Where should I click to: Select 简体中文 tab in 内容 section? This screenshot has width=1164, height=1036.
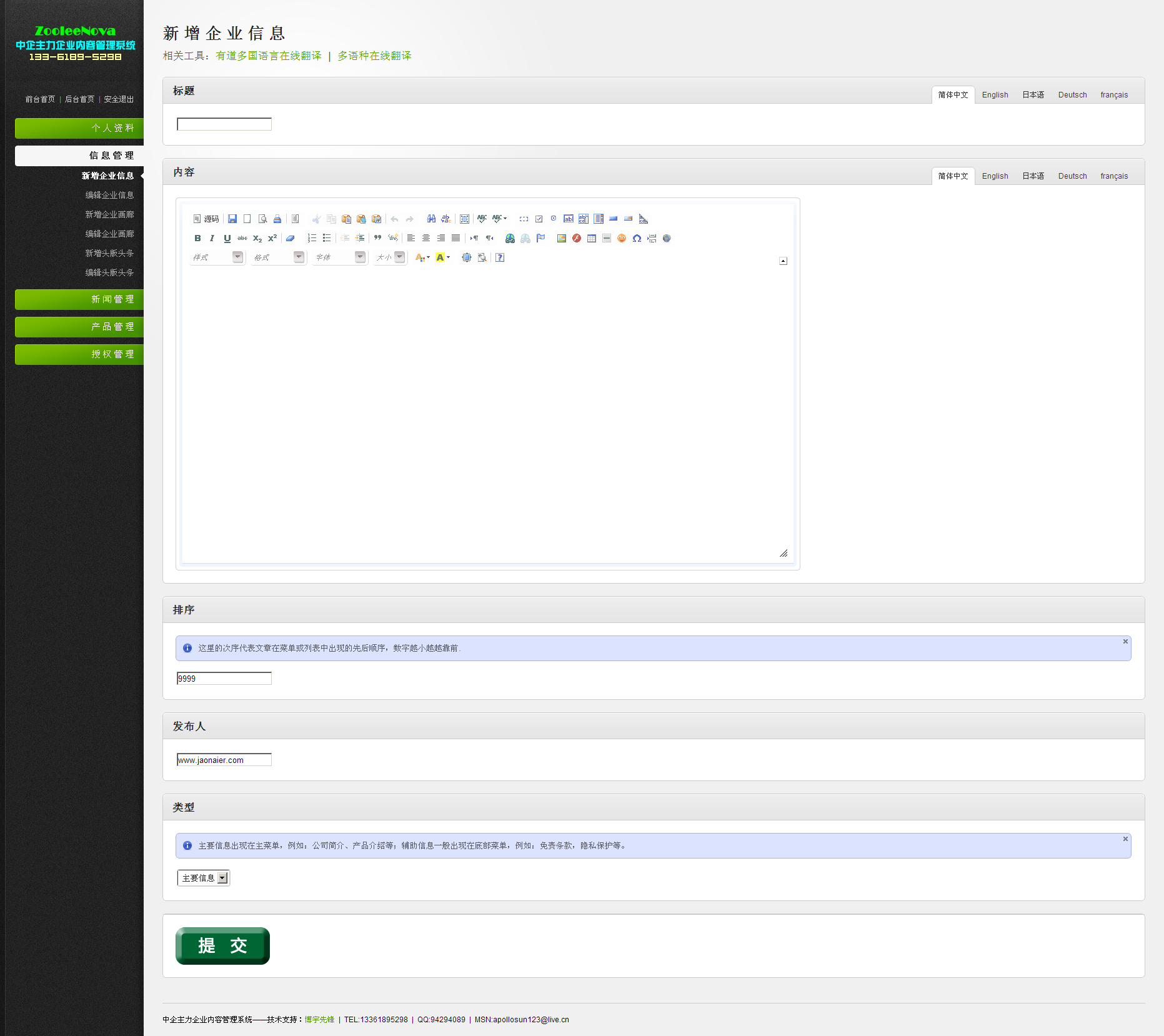click(953, 176)
